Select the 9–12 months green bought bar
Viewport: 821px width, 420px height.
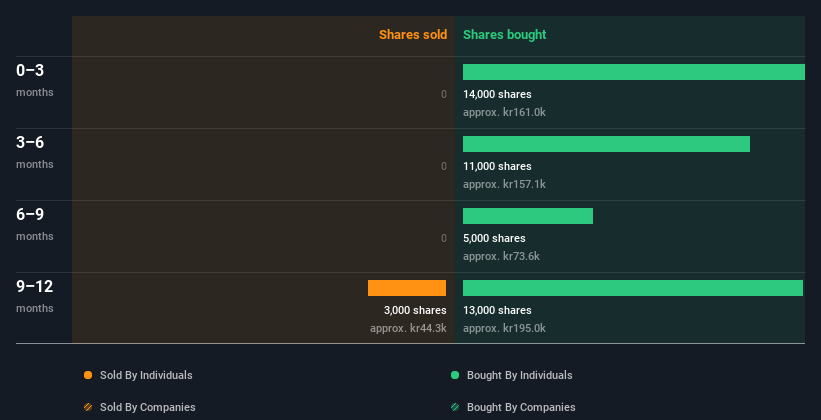tap(633, 288)
